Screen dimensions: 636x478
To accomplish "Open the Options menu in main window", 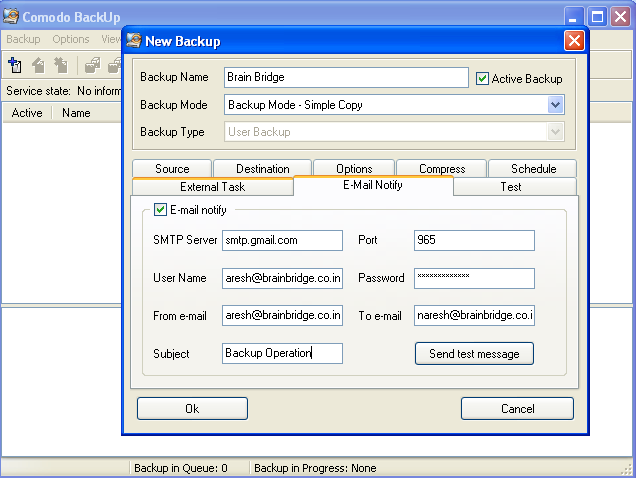I will (71, 39).
